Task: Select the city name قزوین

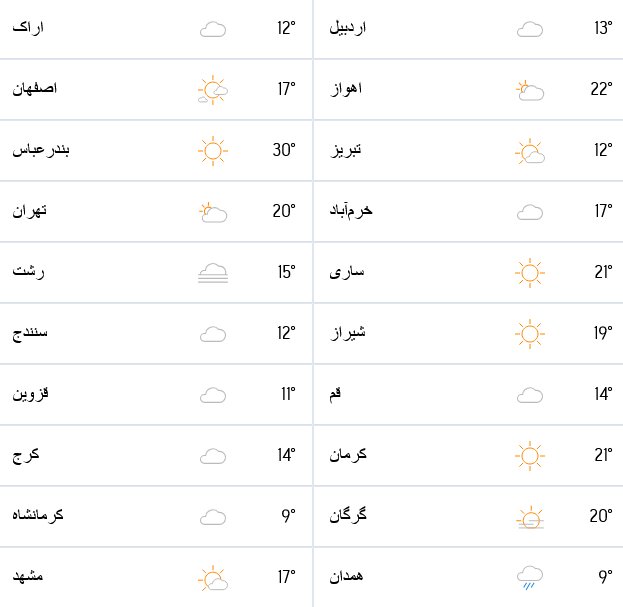Action: pyautogui.click(x=31, y=394)
